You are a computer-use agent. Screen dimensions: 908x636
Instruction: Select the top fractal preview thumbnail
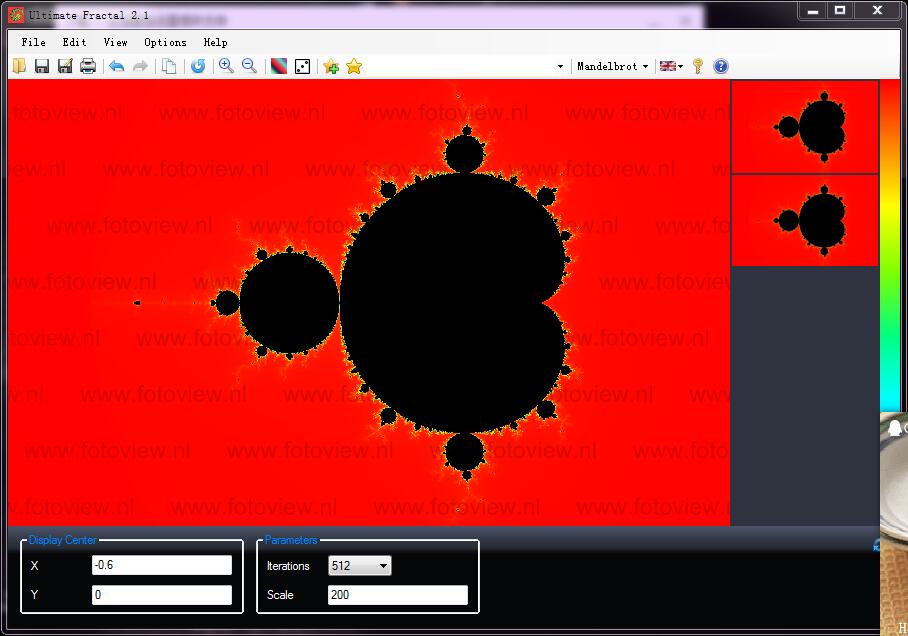coord(804,126)
